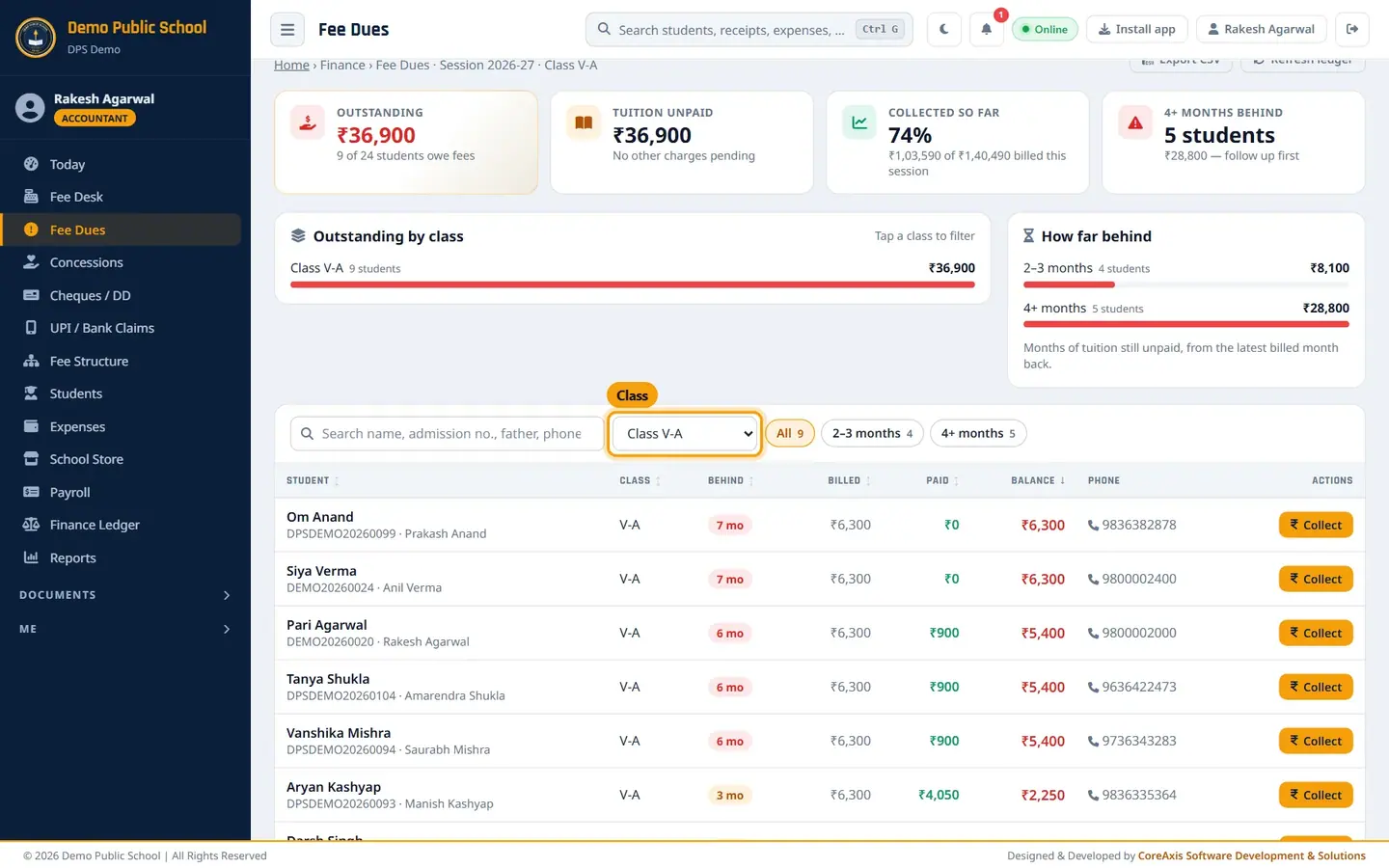
Task: Click the Fee Structure icon
Action: pos(31,361)
